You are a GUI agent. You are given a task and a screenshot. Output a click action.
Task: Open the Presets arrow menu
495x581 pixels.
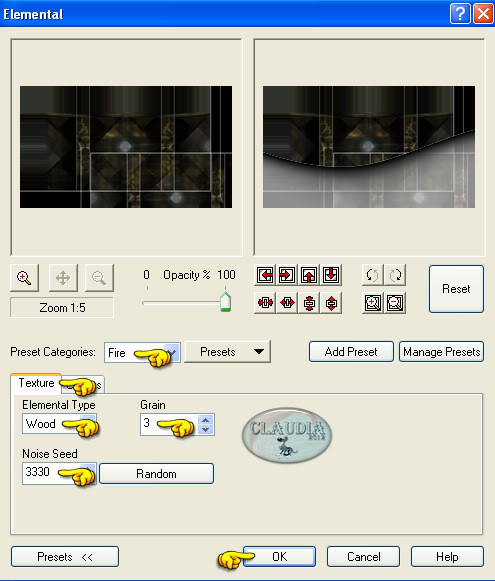(227, 352)
